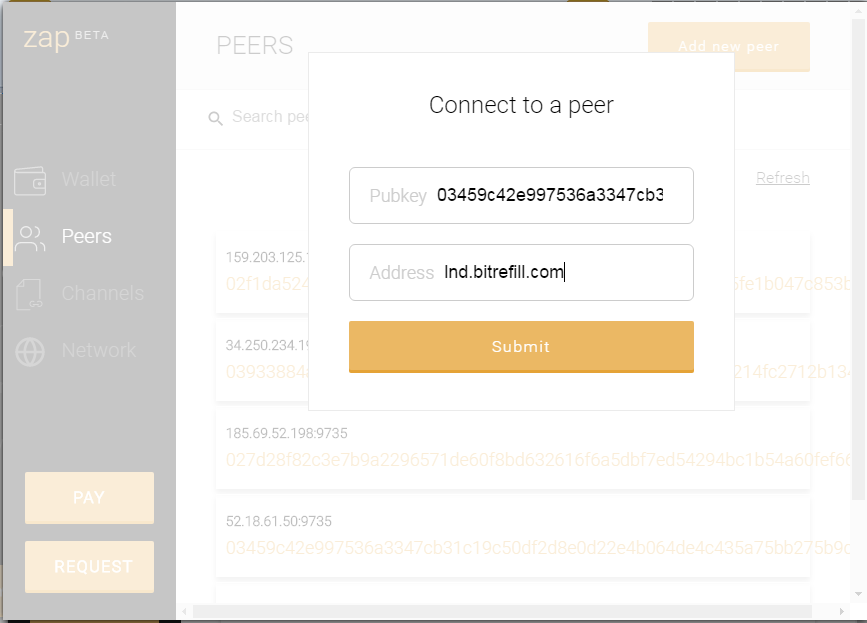
Task: Click the Network globe icon
Action: pyautogui.click(x=30, y=351)
